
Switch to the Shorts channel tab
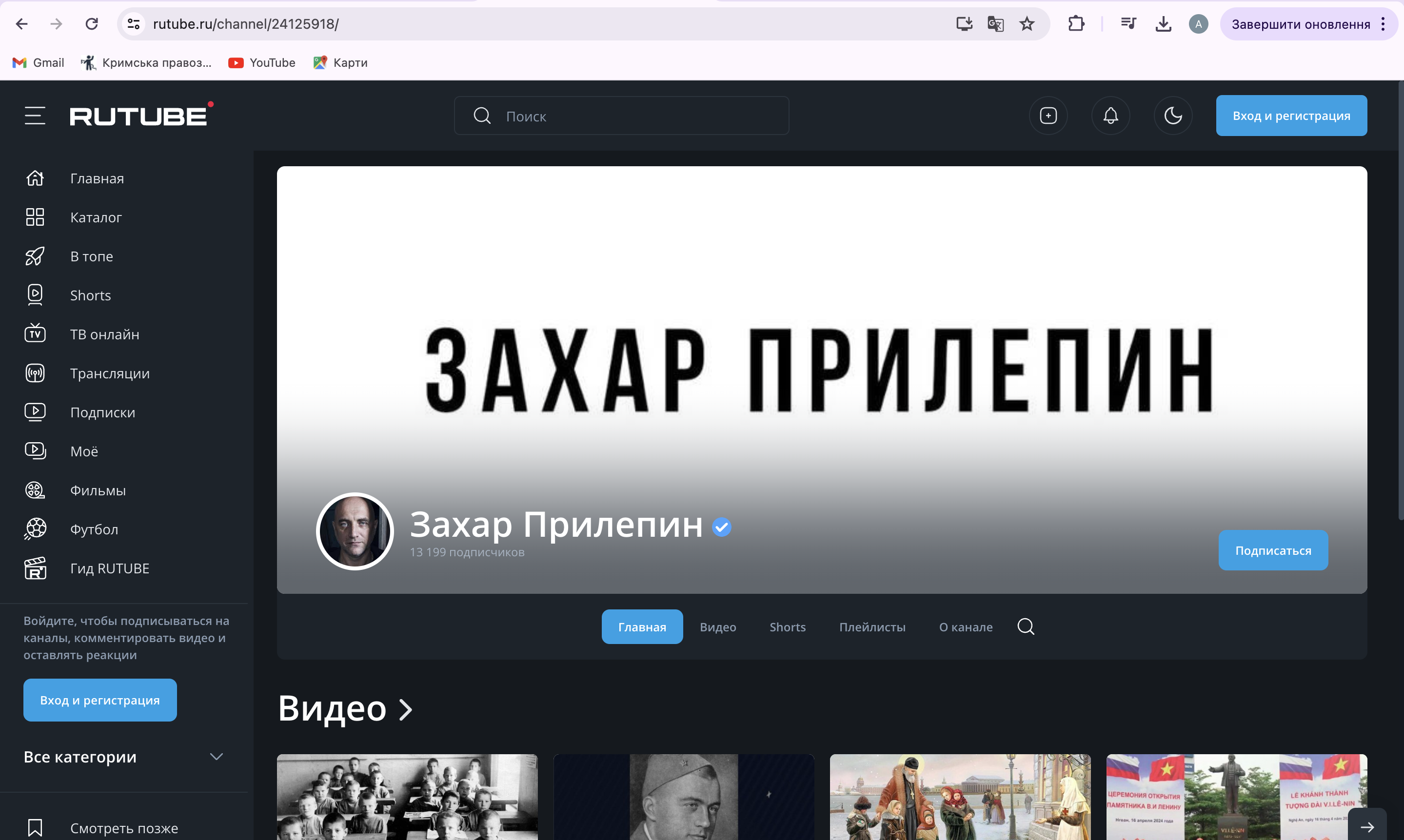(x=787, y=626)
